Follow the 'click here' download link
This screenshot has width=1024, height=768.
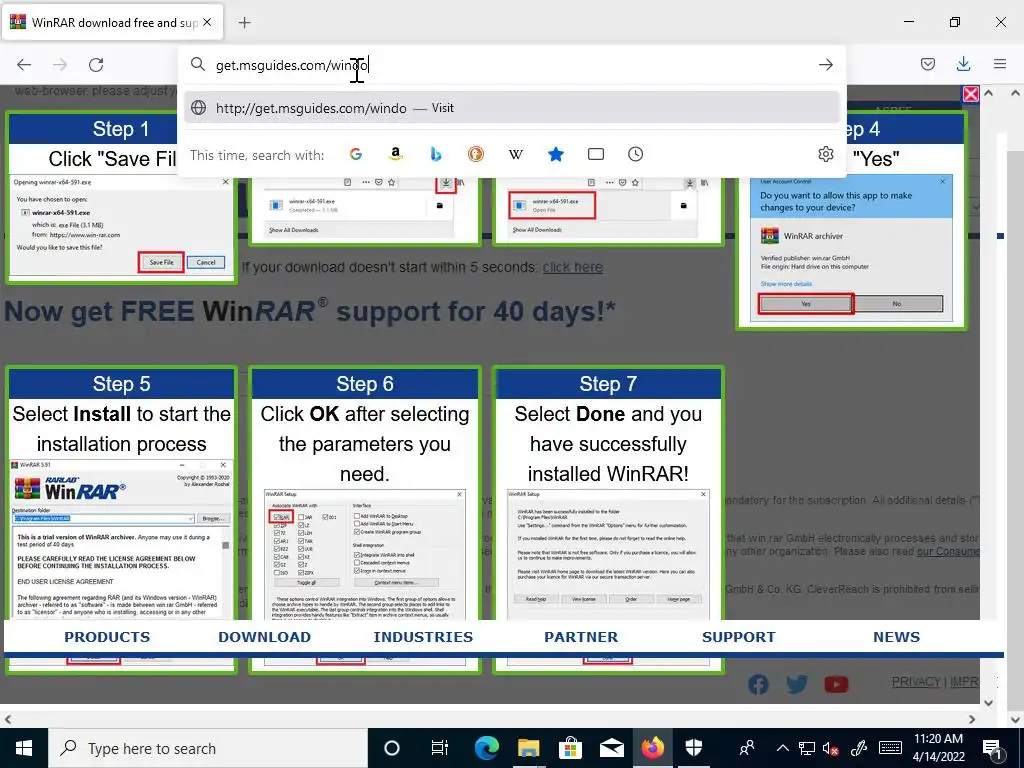(572, 267)
